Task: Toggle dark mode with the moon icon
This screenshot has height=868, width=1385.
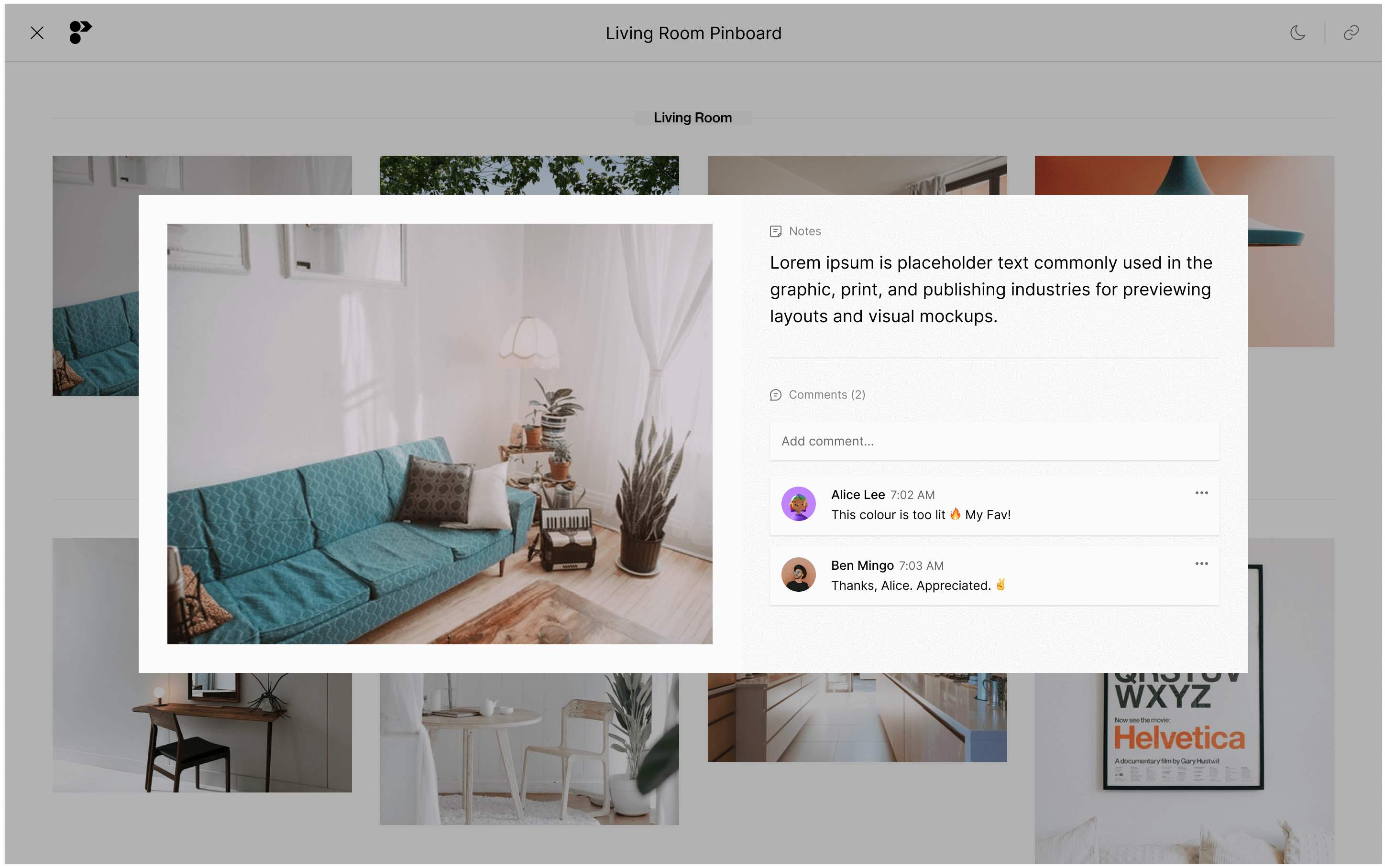Action: [x=1297, y=33]
